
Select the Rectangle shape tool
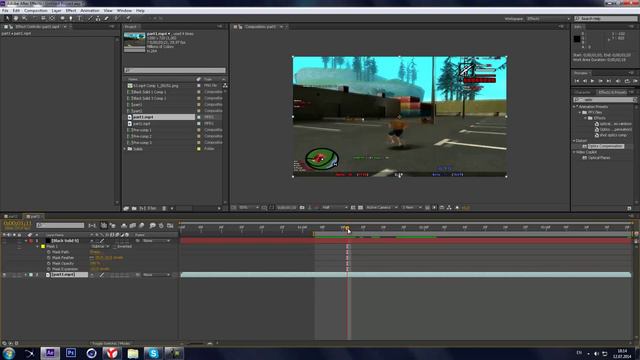tap(62, 18)
